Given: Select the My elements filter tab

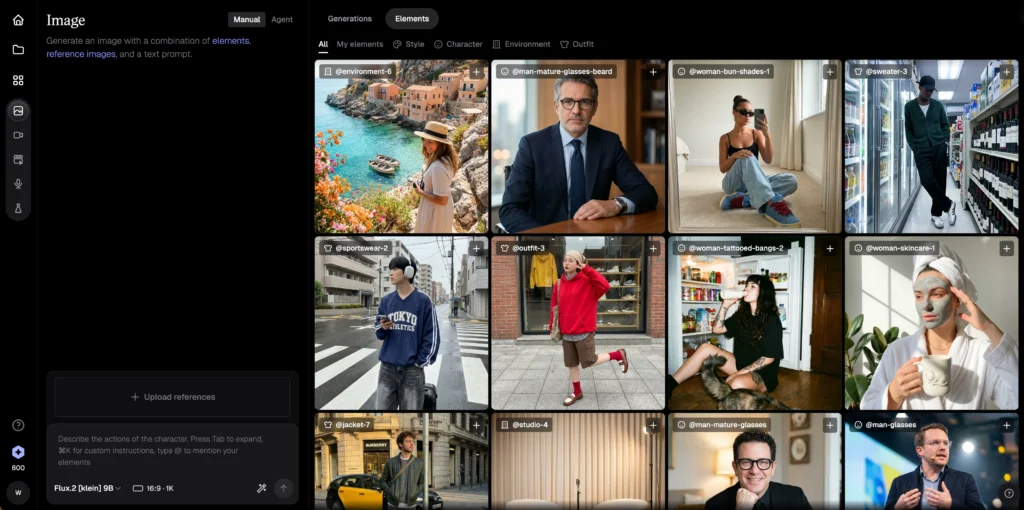Looking at the screenshot, I should pyautogui.click(x=359, y=44).
